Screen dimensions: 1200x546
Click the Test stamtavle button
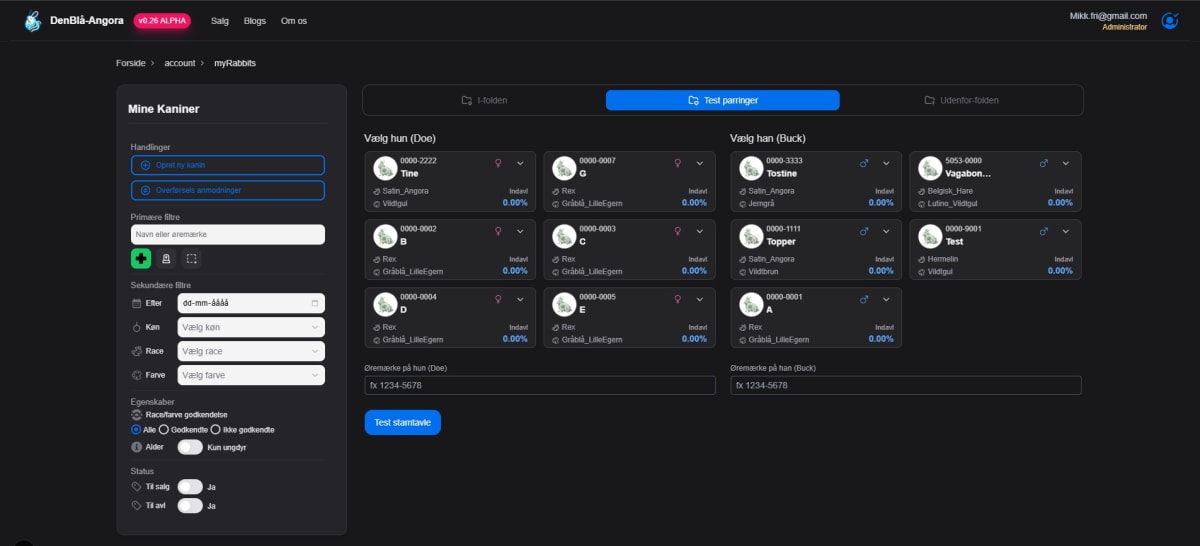[x=402, y=422]
